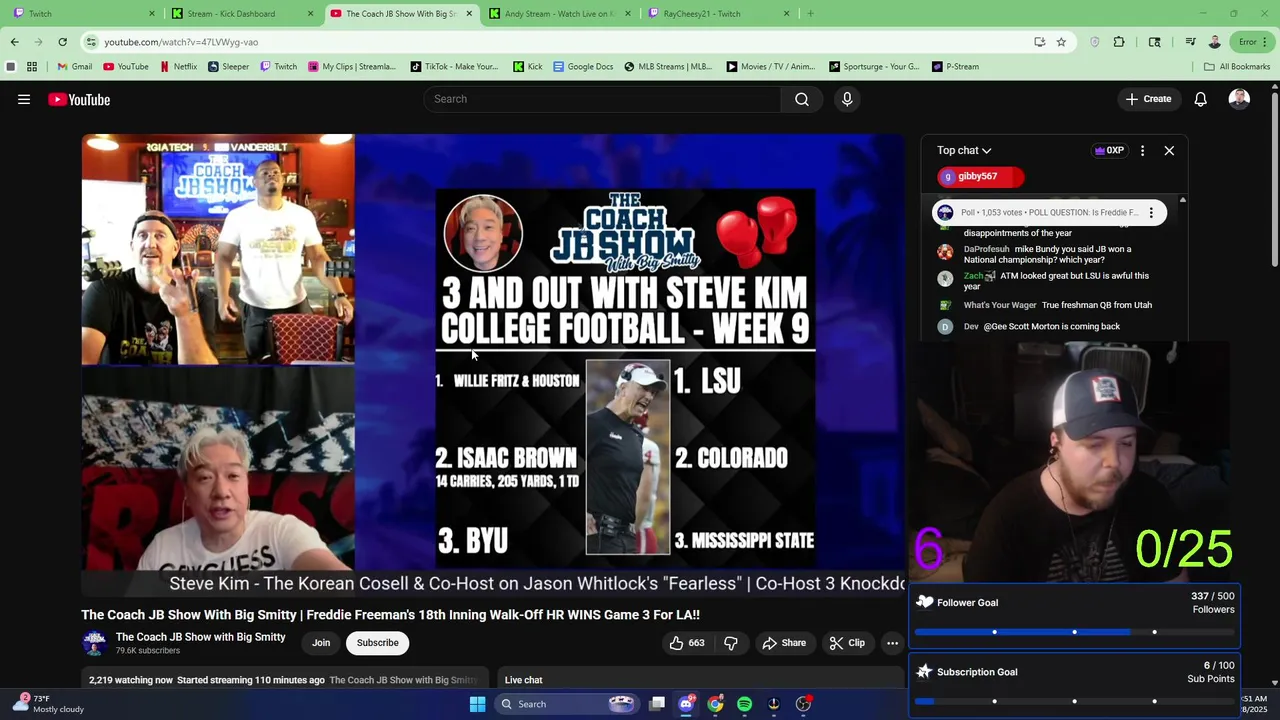Open the YouTube guide hamburger menu
1280x720 pixels.
[x=24, y=99]
